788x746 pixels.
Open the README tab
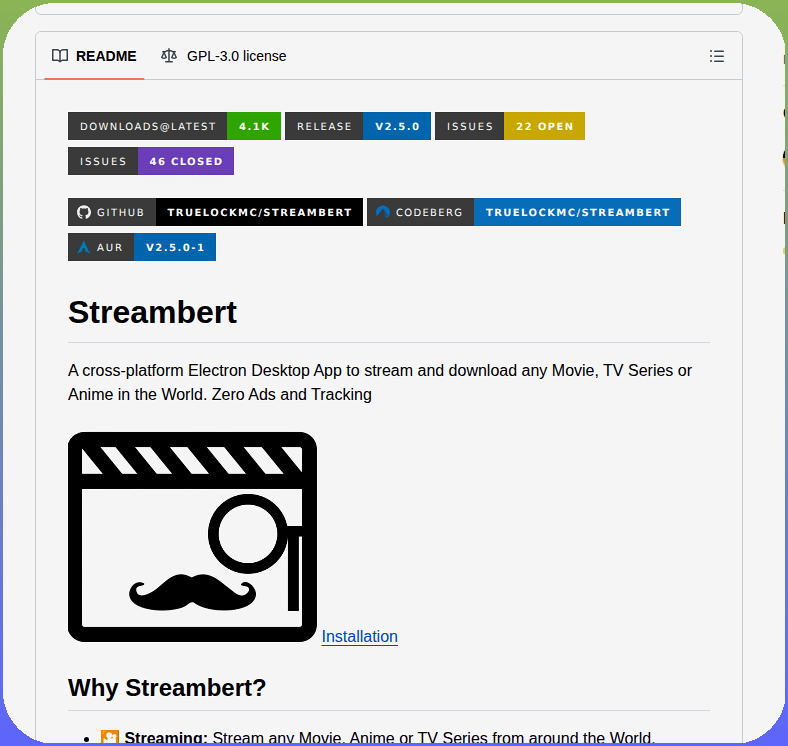pyautogui.click(x=94, y=56)
